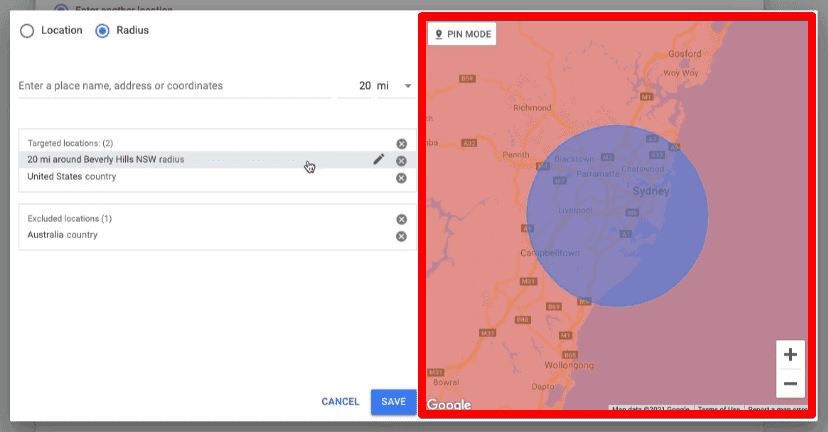Clear all targeted locations
This screenshot has width=828, height=432.
click(x=401, y=144)
